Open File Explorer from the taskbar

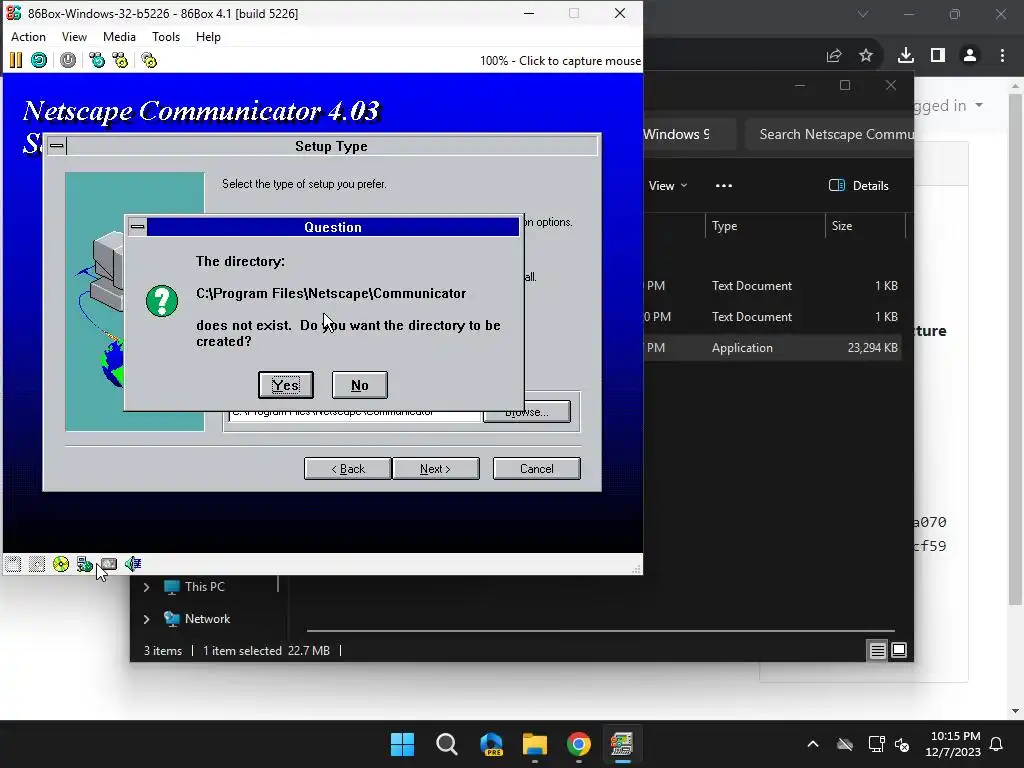click(x=535, y=744)
